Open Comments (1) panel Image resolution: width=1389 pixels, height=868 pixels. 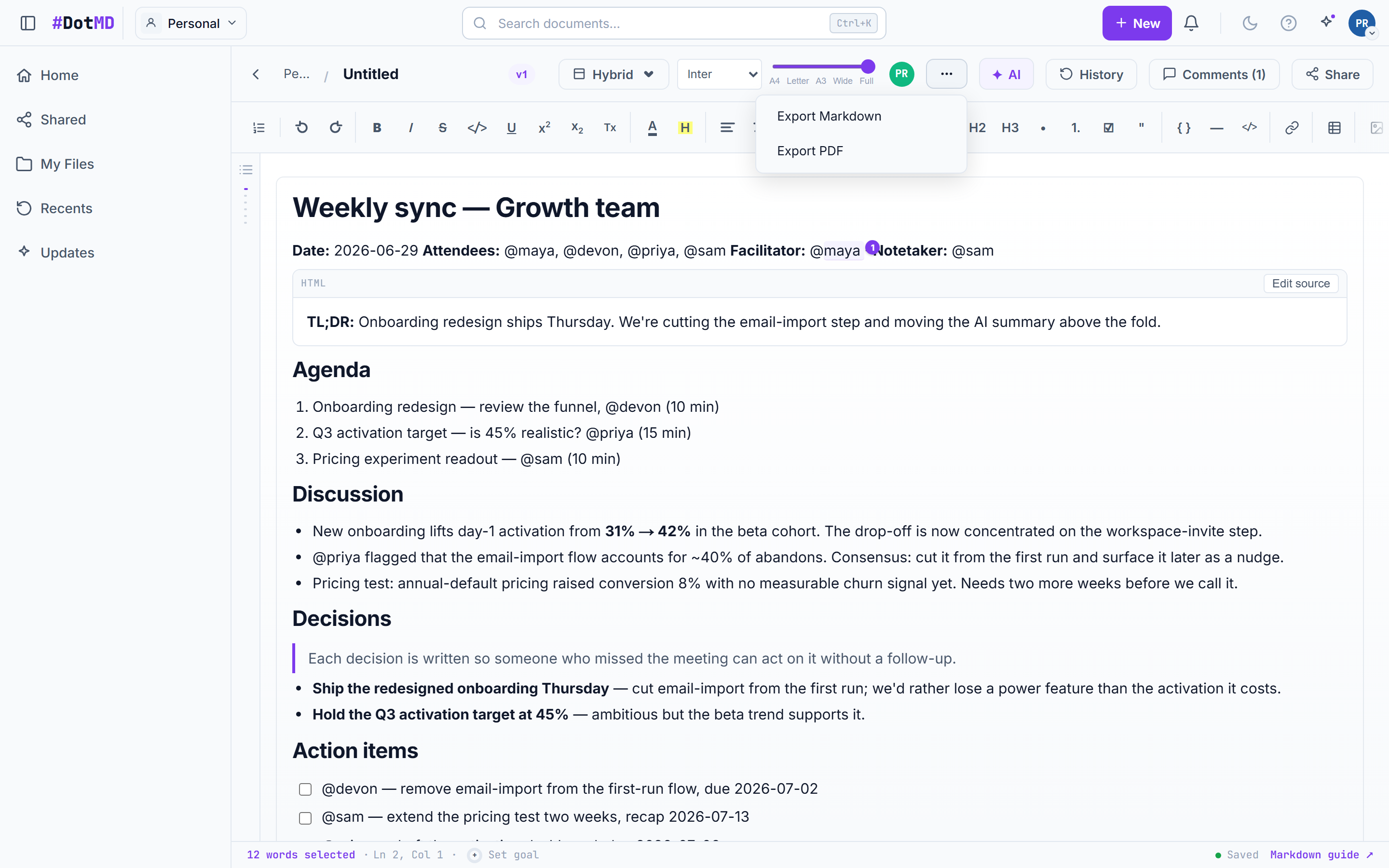(x=1214, y=74)
